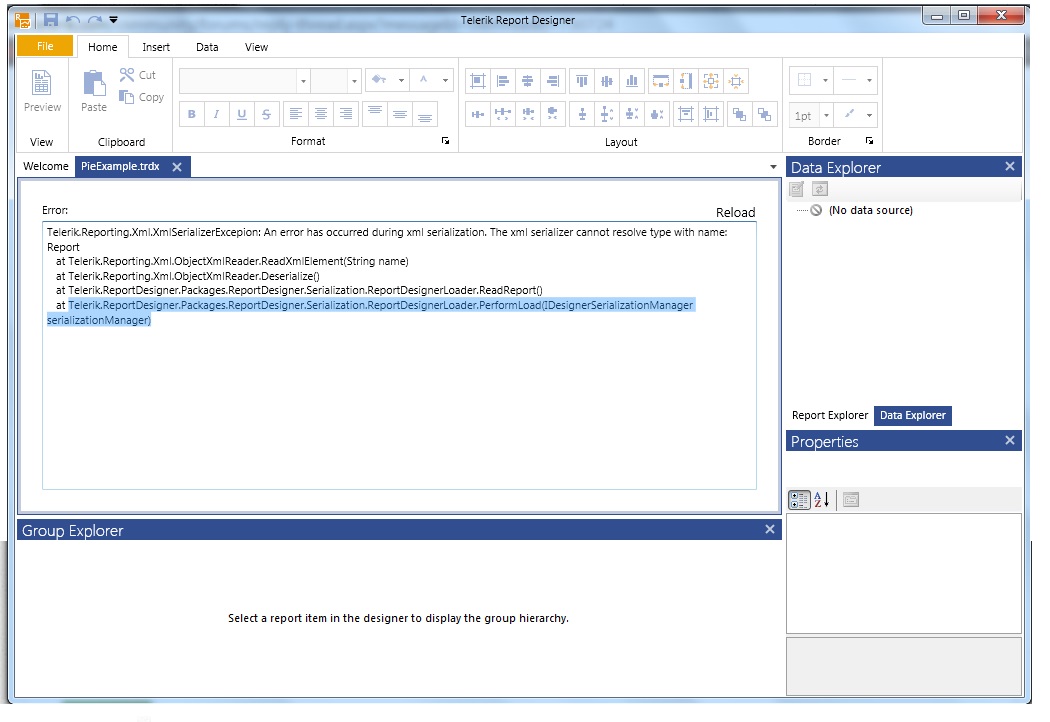Switch to the Report Explorer tab
This screenshot has width=1050, height=722.
[x=830, y=415]
